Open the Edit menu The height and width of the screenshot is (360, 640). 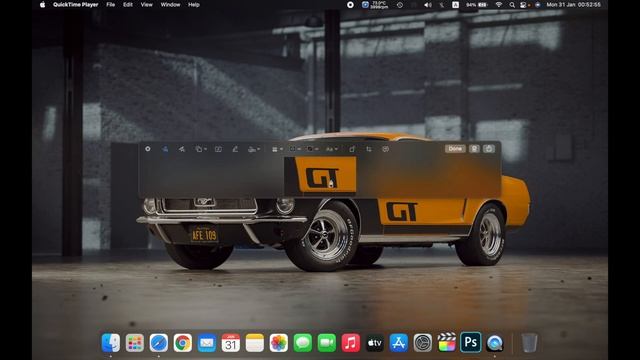coord(128,5)
